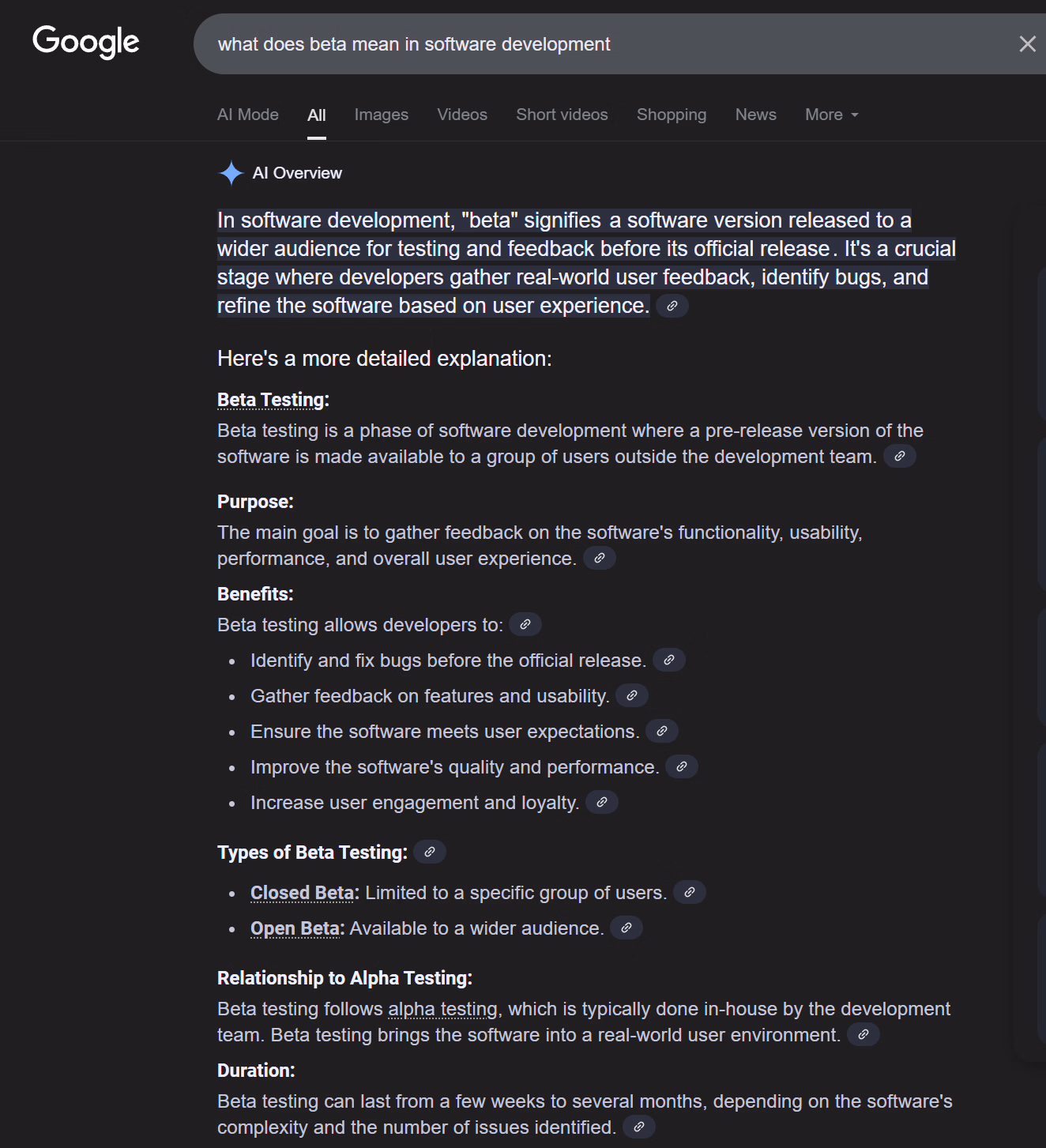Click citation link icon after Purpose paragraph
The width and height of the screenshot is (1046, 1148).
pyautogui.click(x=600, y=558)
